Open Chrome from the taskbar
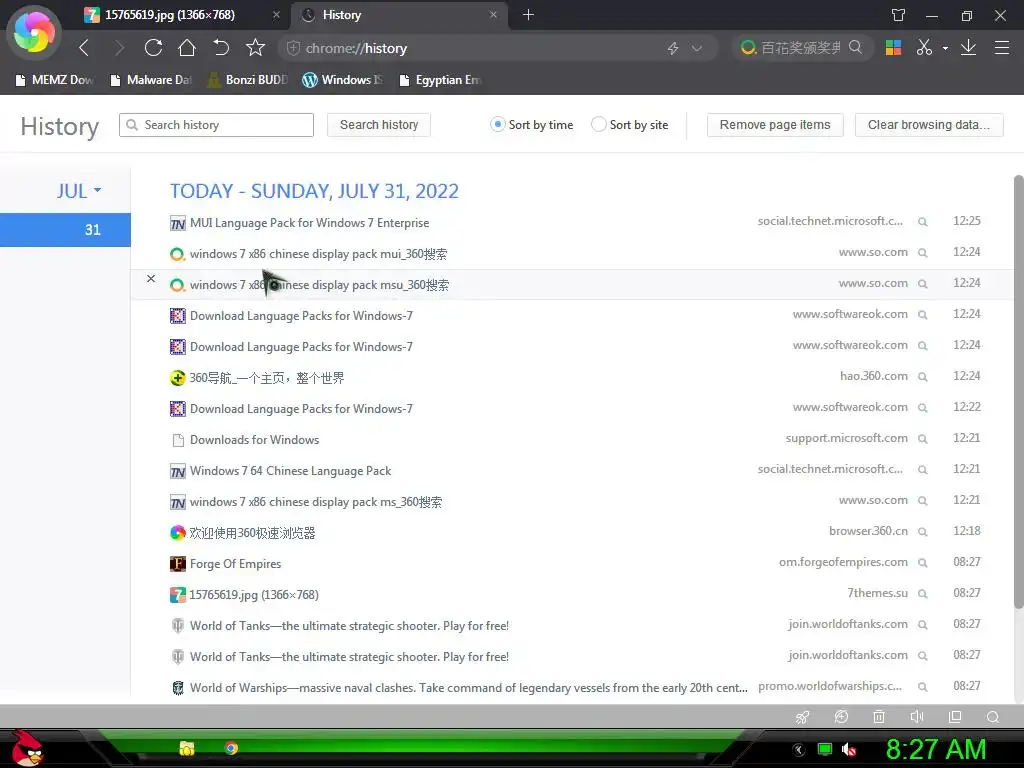This screenshot has height=768, width=1024. (231, 748)
